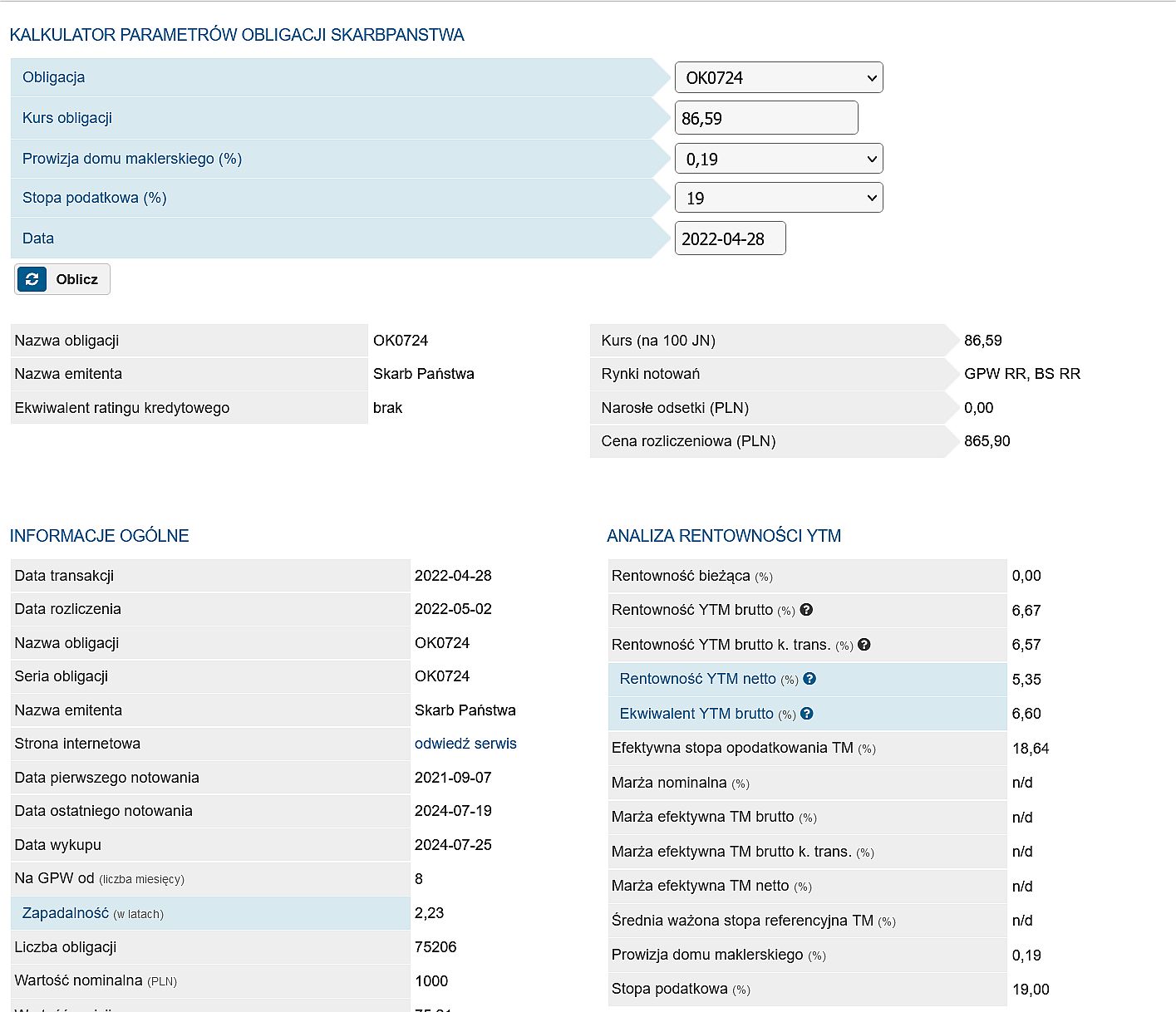
Task: Click the 'Marża efektywna TM netto' label
Action: coord(711,887)
